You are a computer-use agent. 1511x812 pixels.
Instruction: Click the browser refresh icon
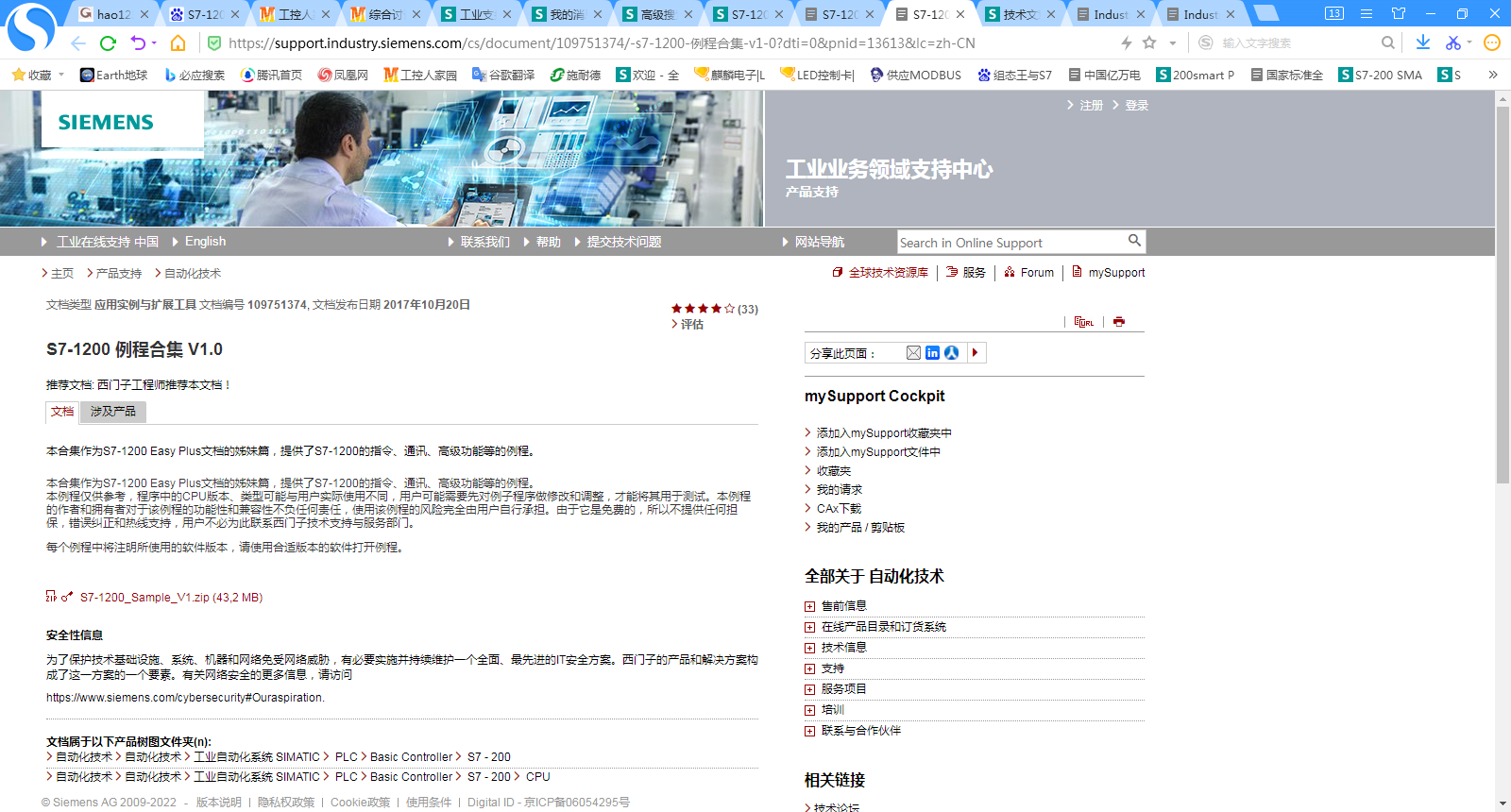[x=108, y=43]
